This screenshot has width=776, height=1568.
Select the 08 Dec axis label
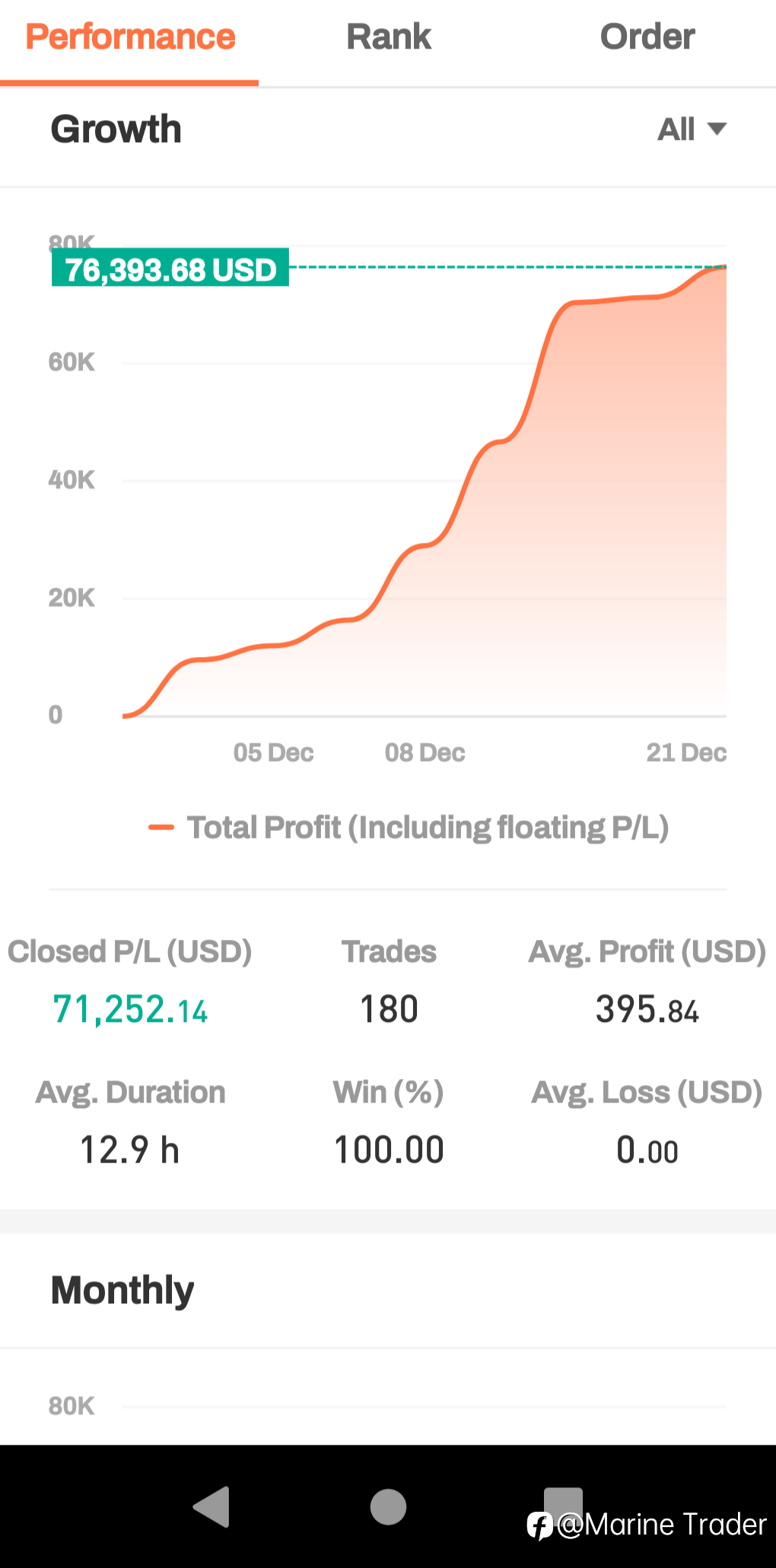[x=425, y=753]
